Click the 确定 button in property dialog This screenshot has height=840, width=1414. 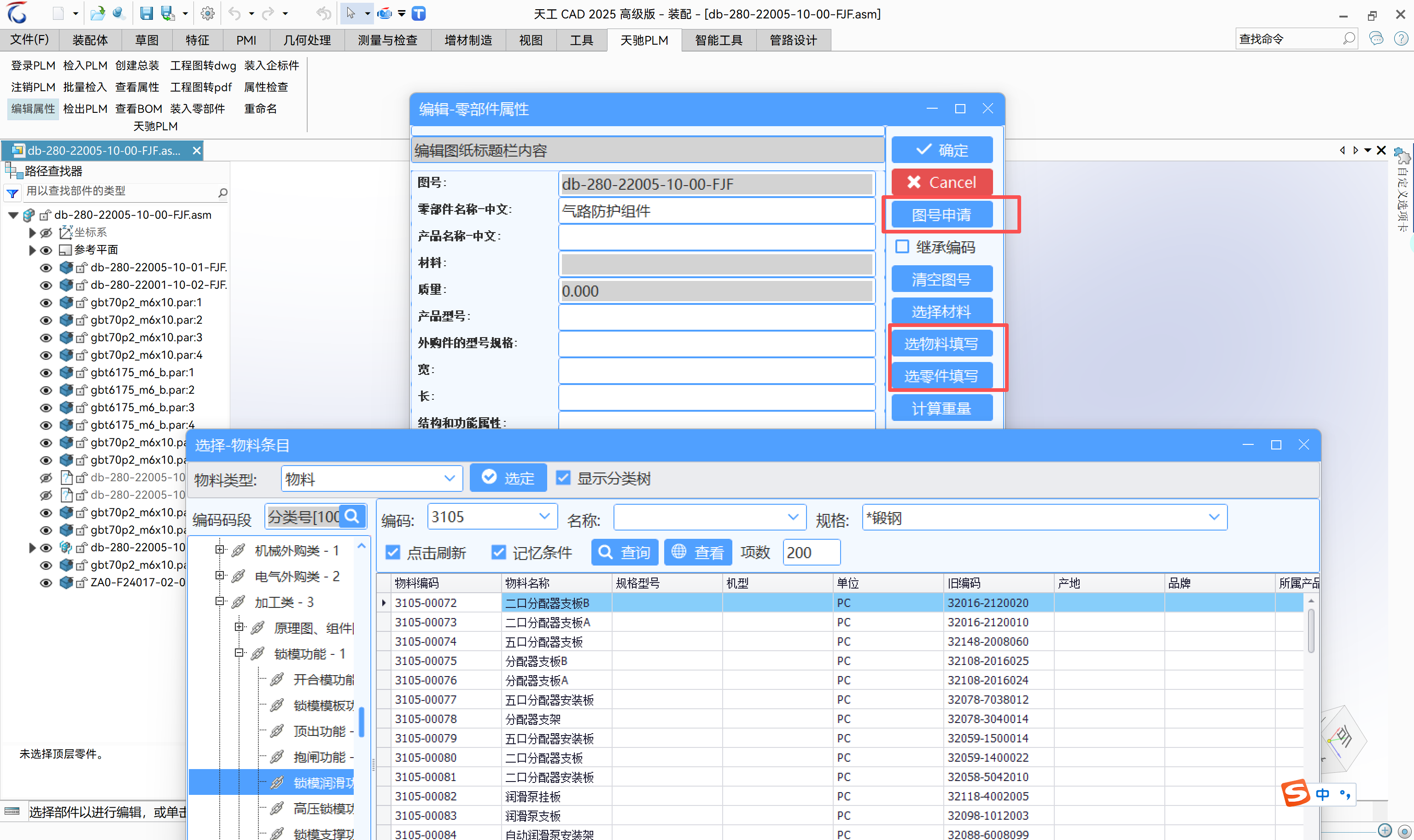[x=942, y=150]
